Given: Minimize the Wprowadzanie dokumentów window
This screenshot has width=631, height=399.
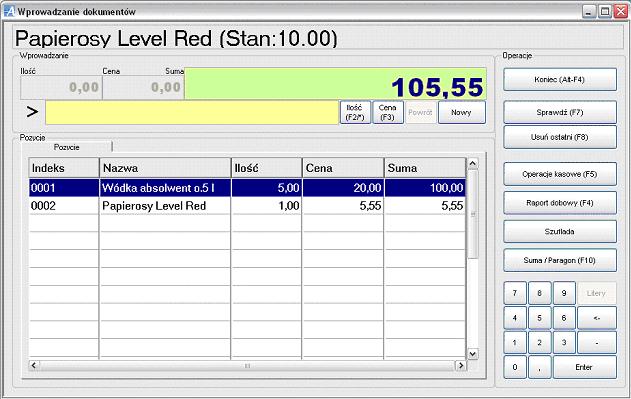Looking at the screenshot, I should (x=588, y=12).
